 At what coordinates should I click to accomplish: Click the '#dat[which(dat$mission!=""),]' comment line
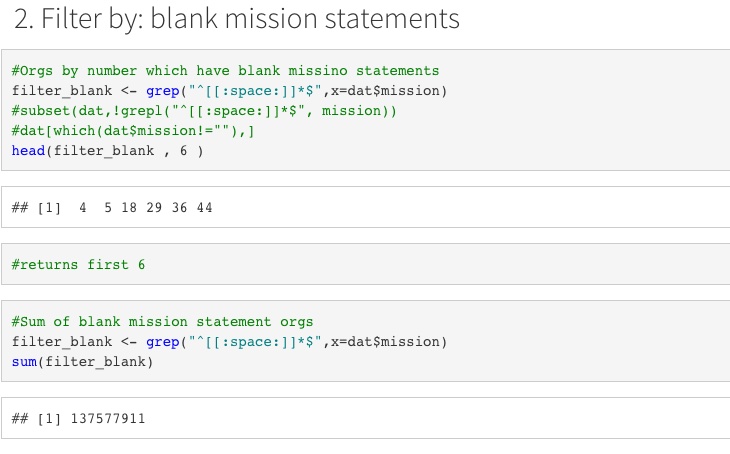coord(133,131)
